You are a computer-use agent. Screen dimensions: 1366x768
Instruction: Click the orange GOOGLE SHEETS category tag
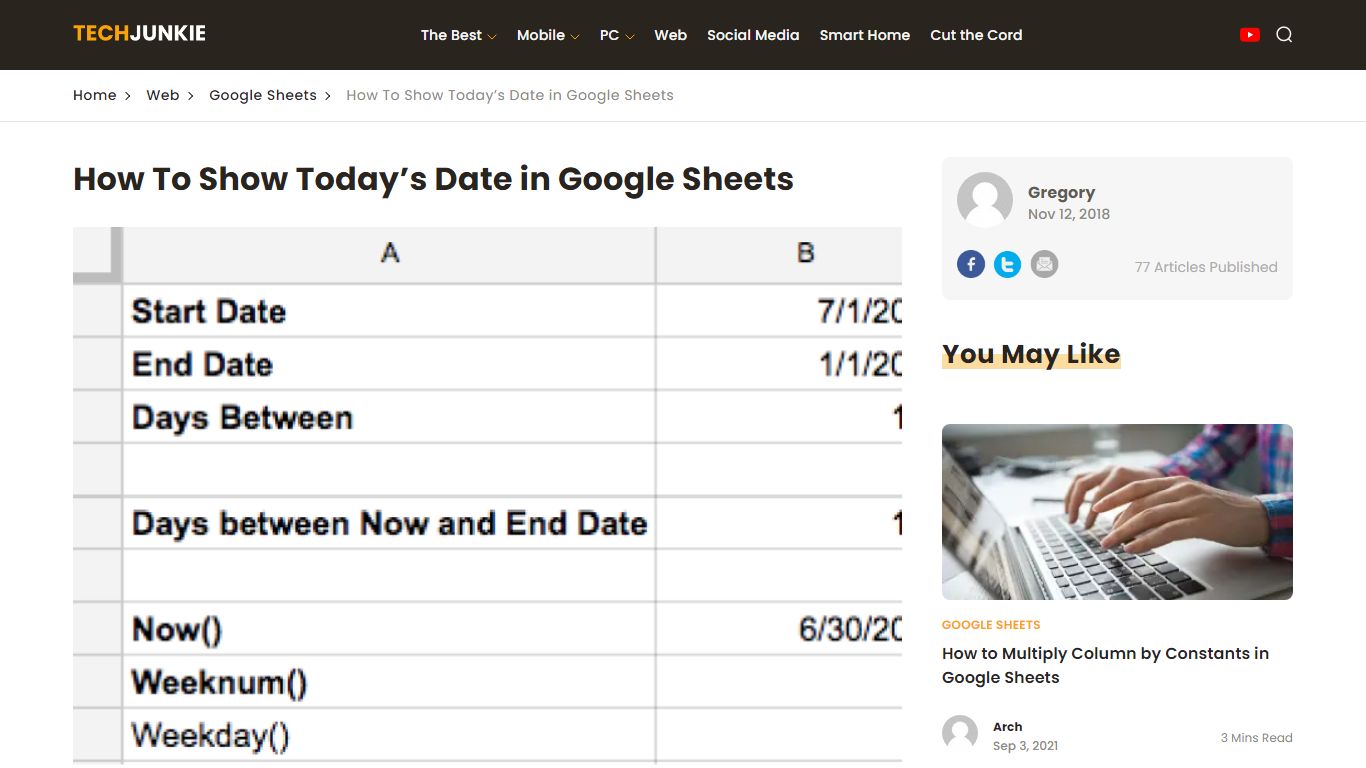tap(991, 625)
